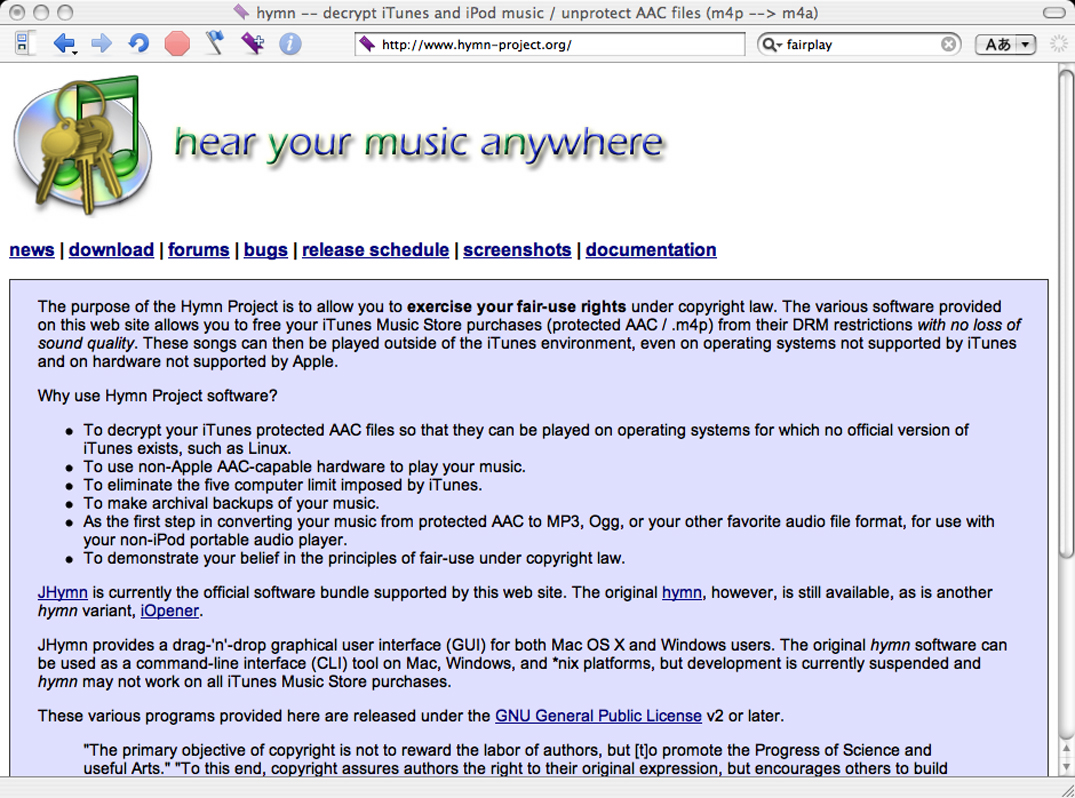1075x798 pixels.
Task: Open the documentation link
Action: [651, 250]
